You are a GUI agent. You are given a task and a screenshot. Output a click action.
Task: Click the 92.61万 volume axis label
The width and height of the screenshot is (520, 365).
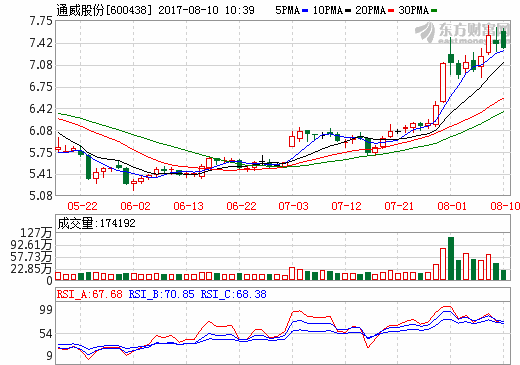[31, 245]
